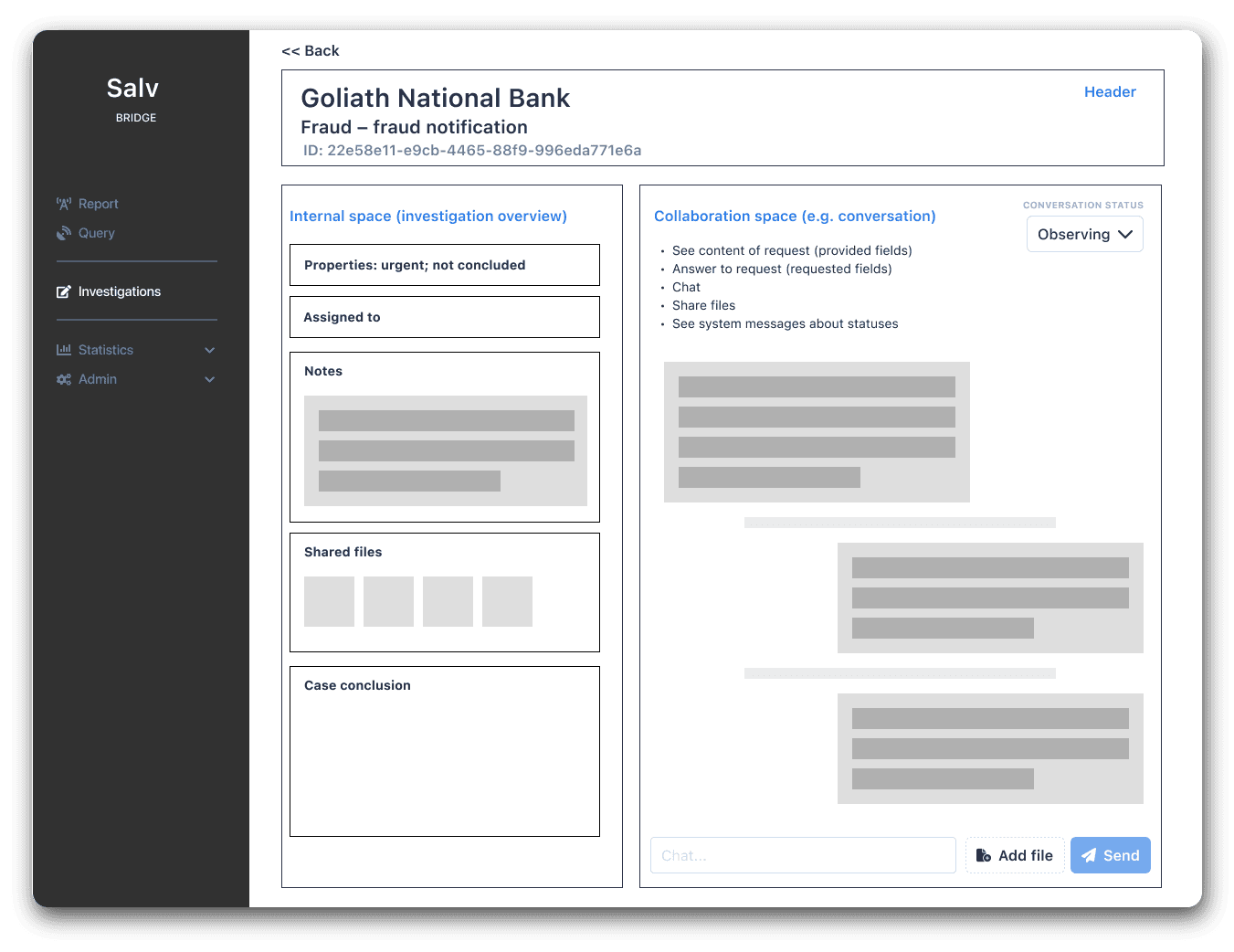This screenshot has height=952, width=1234.
Task: Expand the Statistics submenu chevron
Action: pyautogui.click(x=210, y=350)
